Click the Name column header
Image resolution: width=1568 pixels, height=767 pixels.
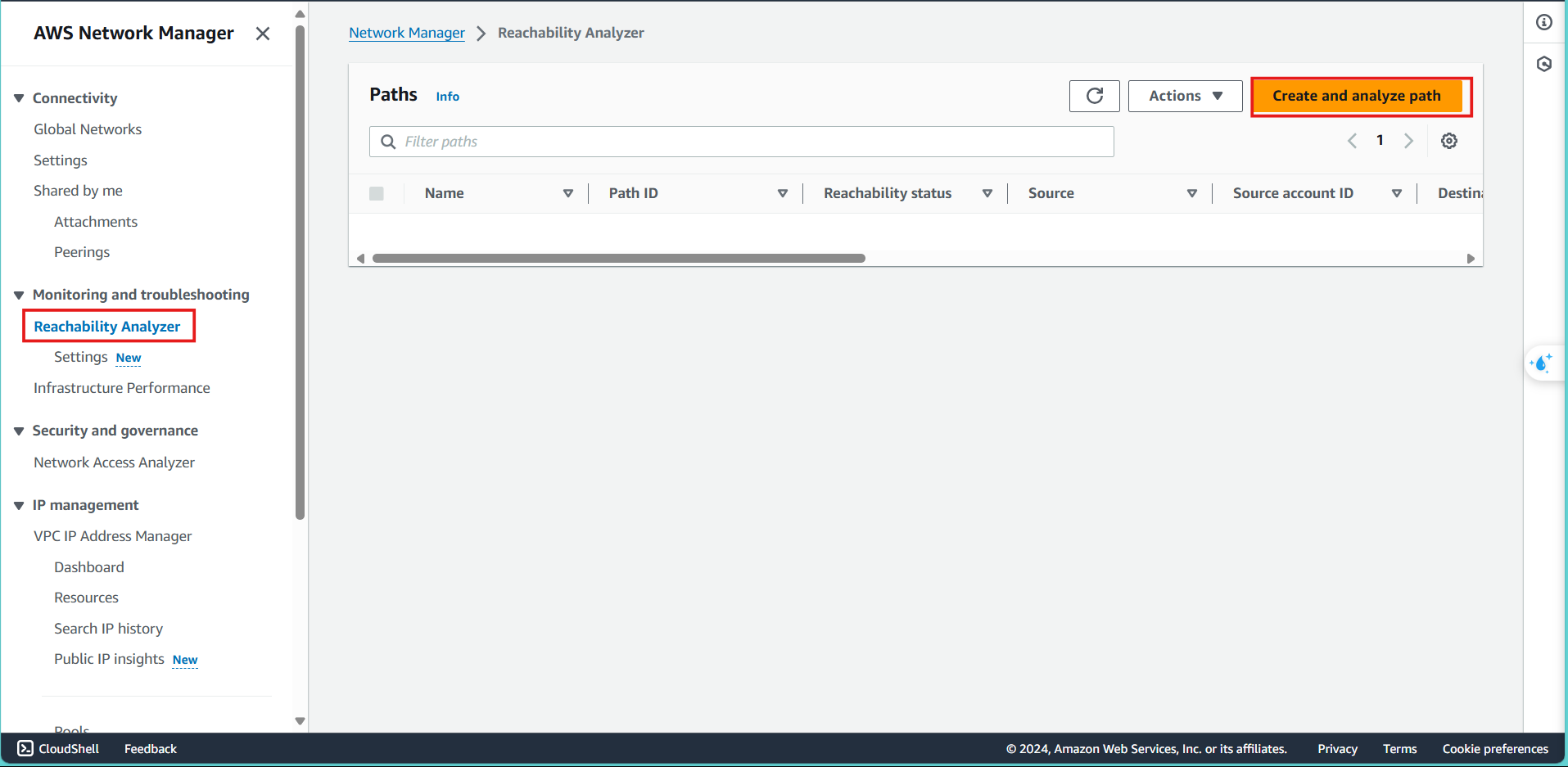pyautogui.click(x=444, y=193)
